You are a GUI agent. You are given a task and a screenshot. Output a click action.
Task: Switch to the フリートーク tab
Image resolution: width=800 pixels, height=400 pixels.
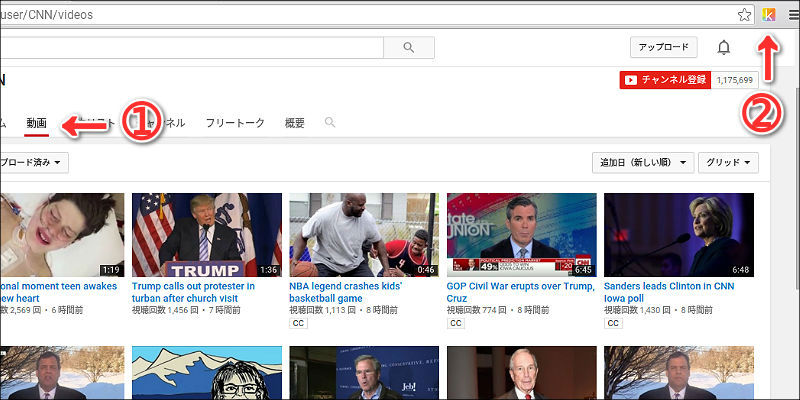(x=235, y=123)
